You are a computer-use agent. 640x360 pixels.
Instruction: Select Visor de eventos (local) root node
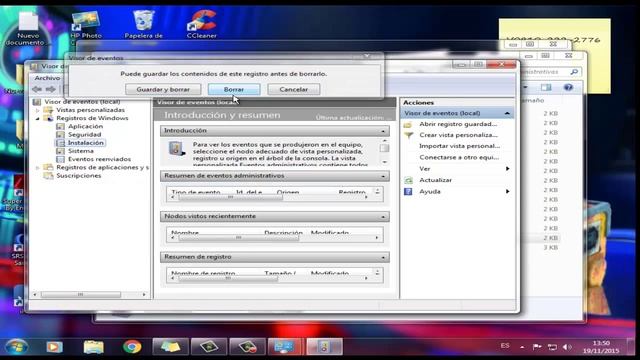[82, 102]
